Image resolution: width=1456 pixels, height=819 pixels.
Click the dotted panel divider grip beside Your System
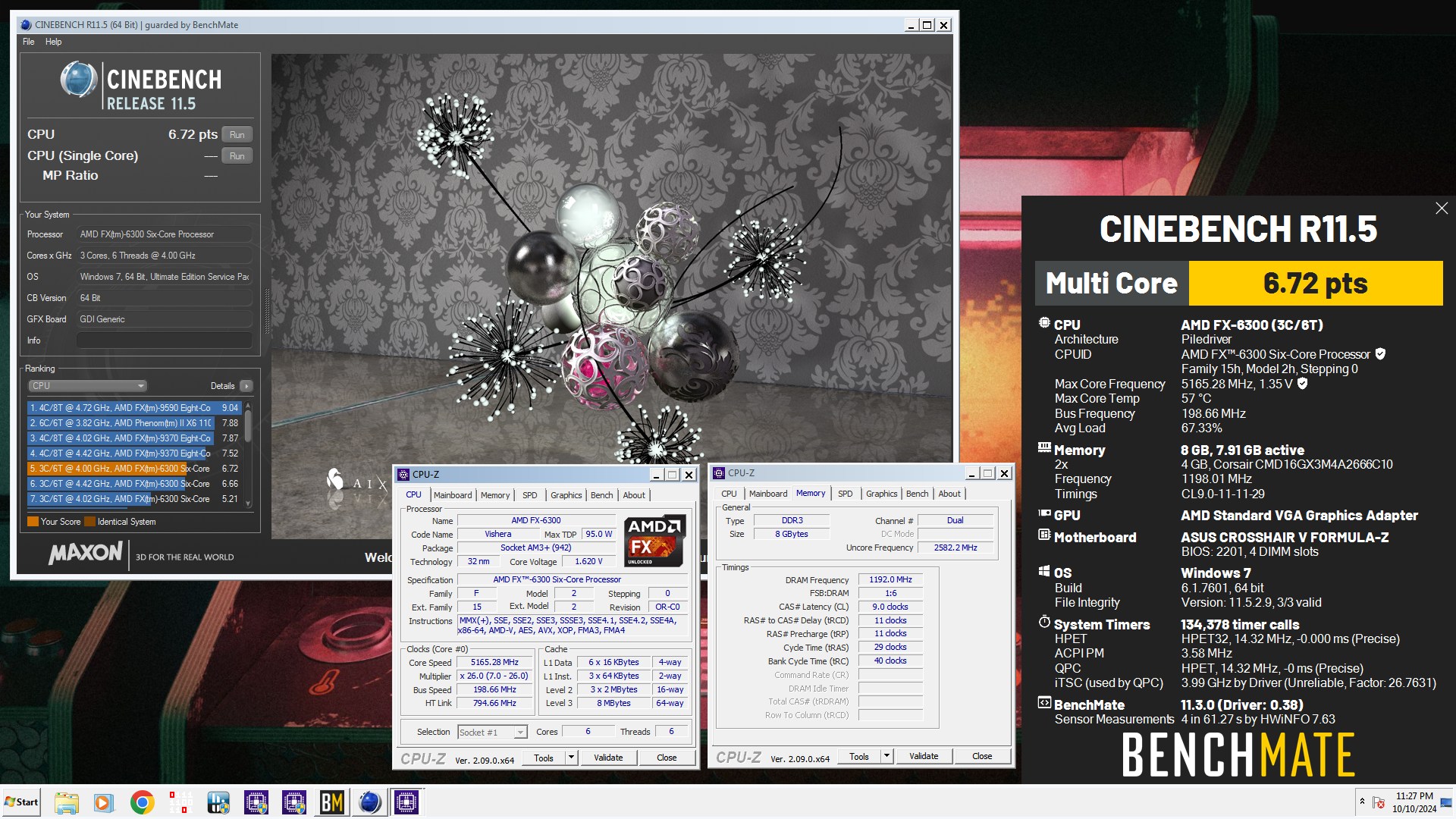[x=266, y=312]
